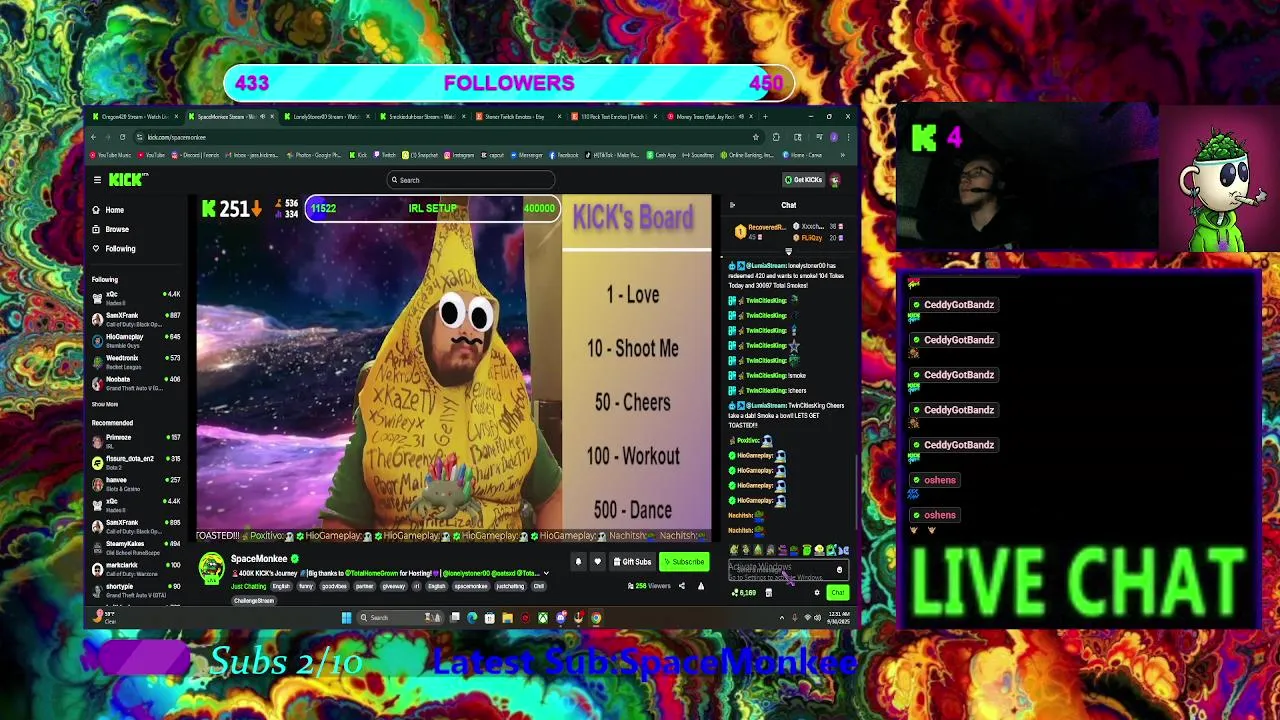The height and width of the screenshot is (720, 1280).
Task: Collapse the chat panel arrow
Action: coord(732,205)
